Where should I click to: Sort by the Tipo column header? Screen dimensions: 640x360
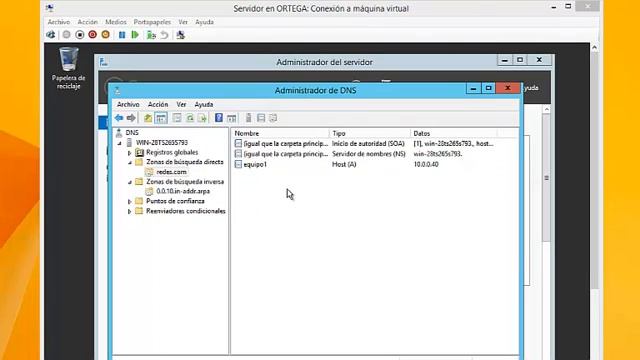(x=369, y=133)
